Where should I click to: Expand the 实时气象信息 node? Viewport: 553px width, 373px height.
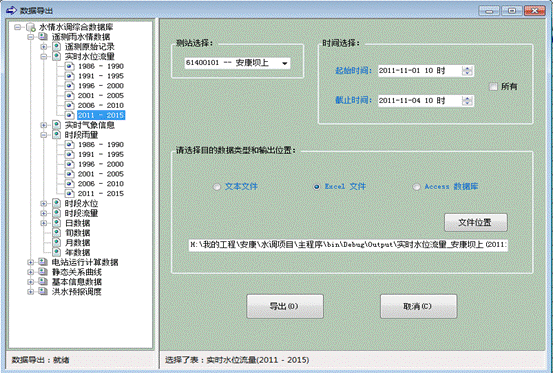point(43,125)
